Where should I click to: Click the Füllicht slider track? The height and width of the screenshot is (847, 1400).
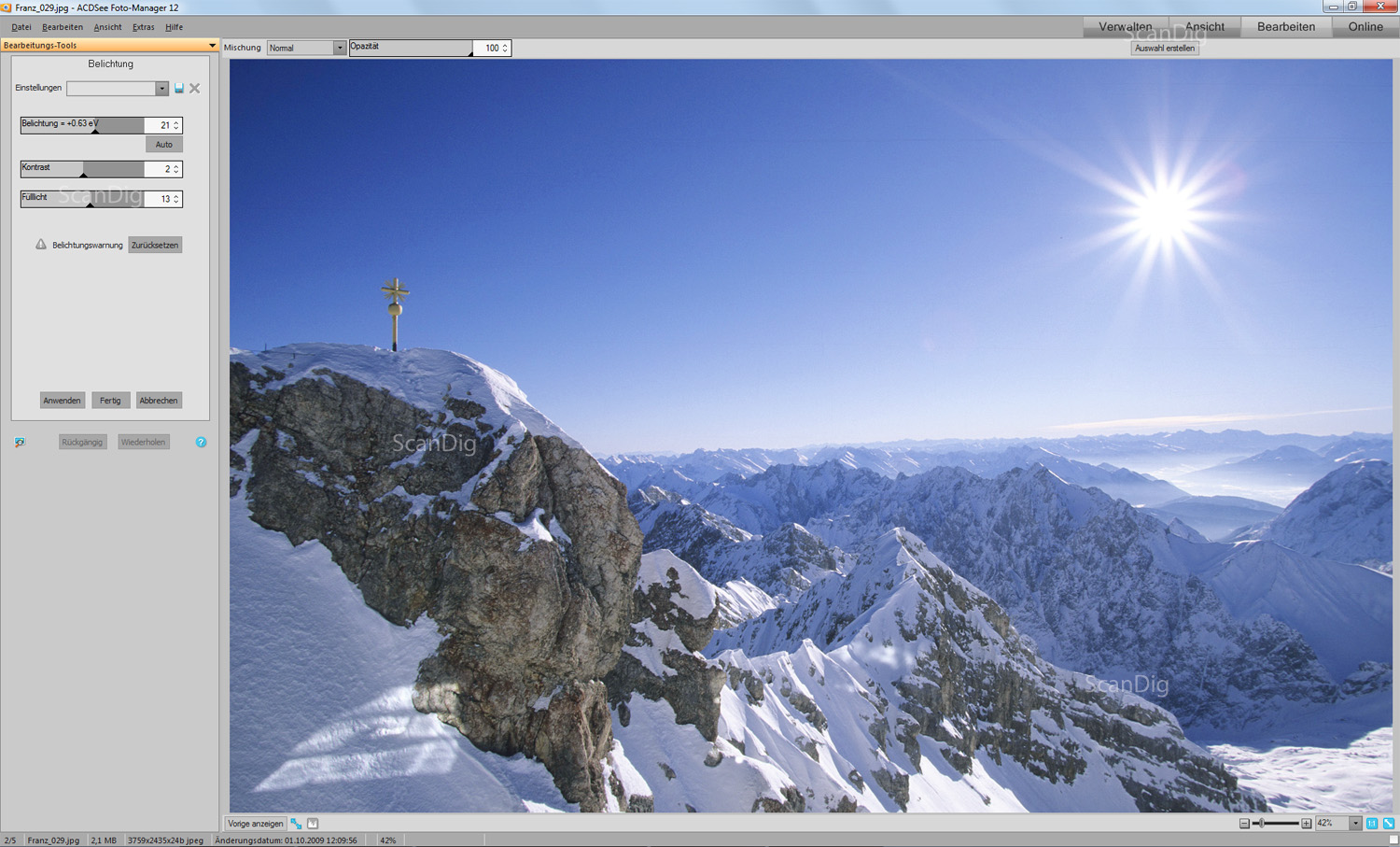point(82,199)
